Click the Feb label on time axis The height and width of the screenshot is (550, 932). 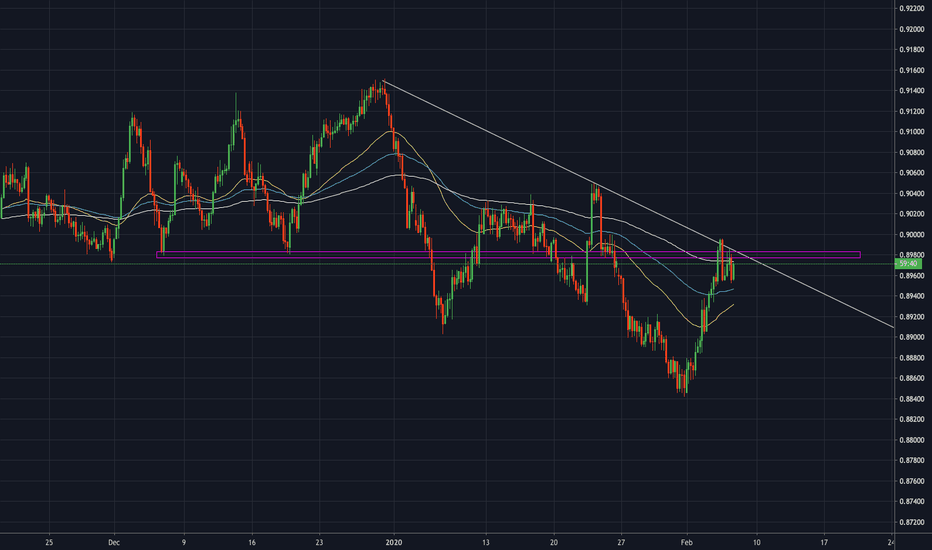[687, 542]
